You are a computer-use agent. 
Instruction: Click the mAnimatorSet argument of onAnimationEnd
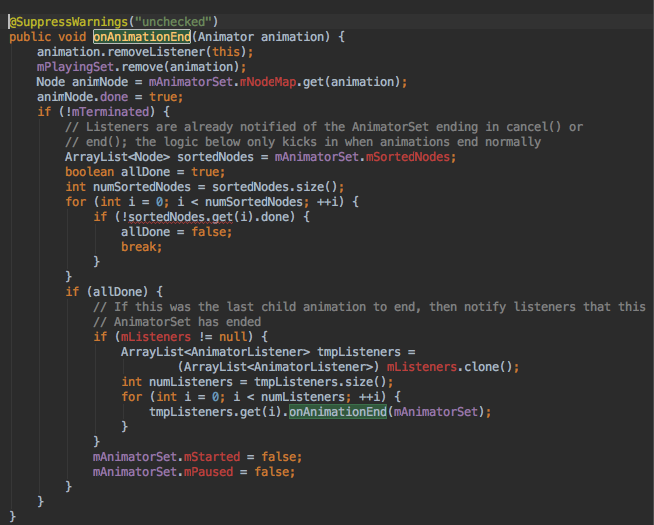pos(435,412)
